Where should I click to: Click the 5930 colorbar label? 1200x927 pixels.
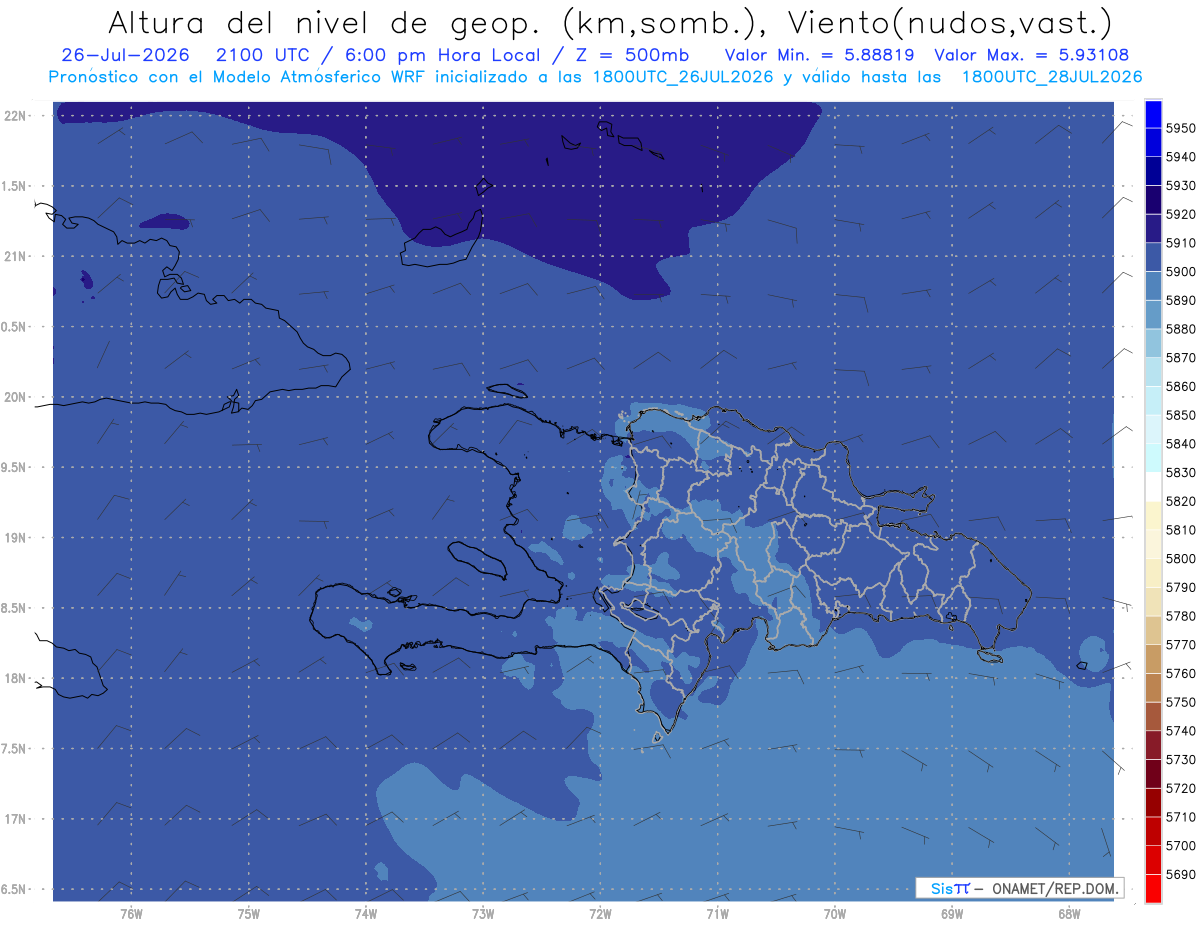click(x=1180, y=186)
